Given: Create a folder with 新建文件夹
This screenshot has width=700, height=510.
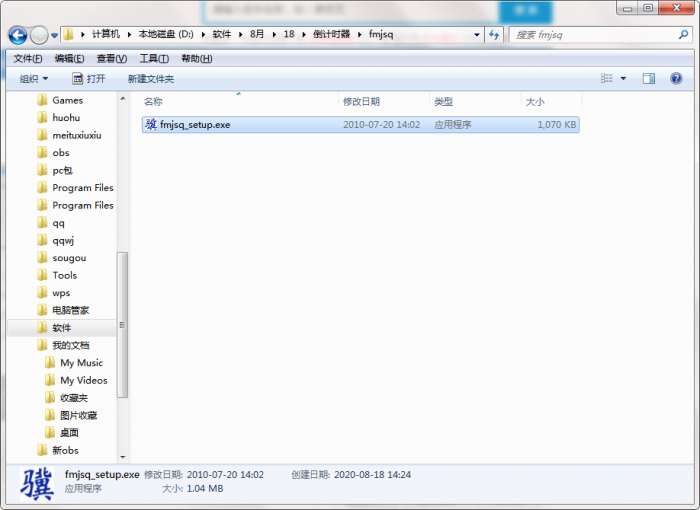Looking at the screenshot, I should pos(151,79).
